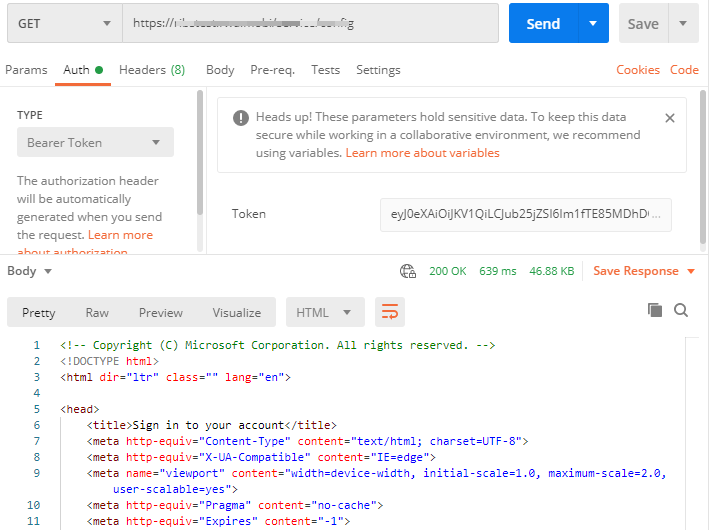Screen dimensions: 709x530
Task: Open the Cookies link
Action: (638, 70)
